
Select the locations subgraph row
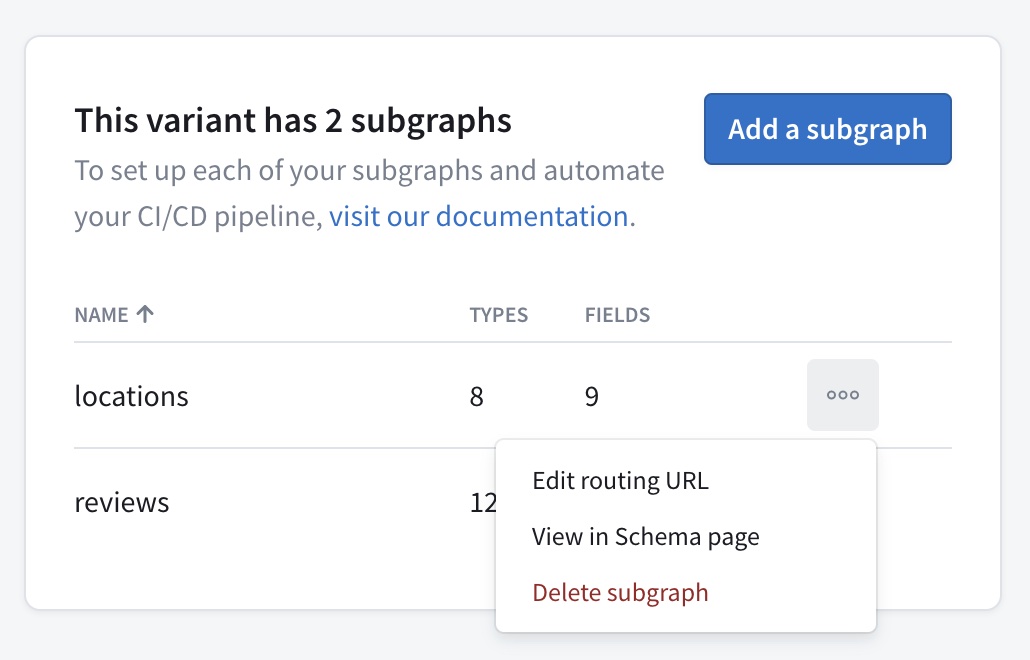300,395
